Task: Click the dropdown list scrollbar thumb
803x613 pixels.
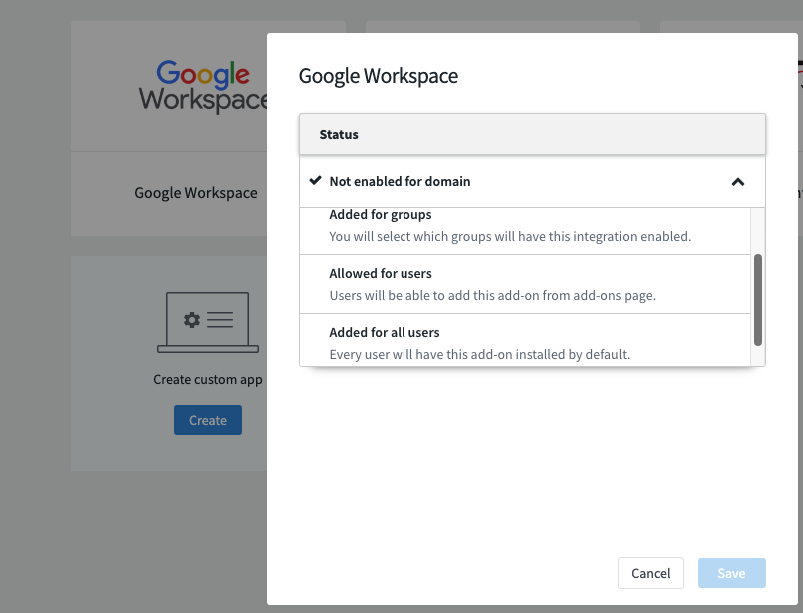Action: pyautogui.click(x=758, y=300)
